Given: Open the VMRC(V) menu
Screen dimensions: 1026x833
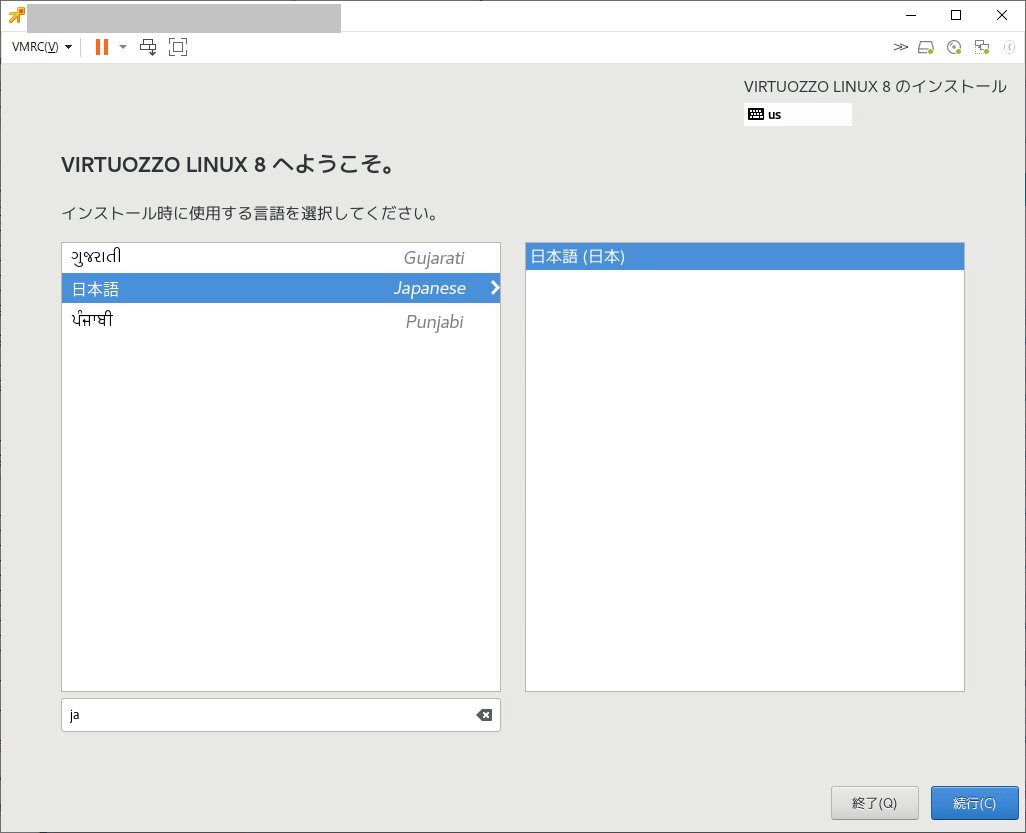Looking at the screenshot, I should pyautogui.click(x=41, y=47).
